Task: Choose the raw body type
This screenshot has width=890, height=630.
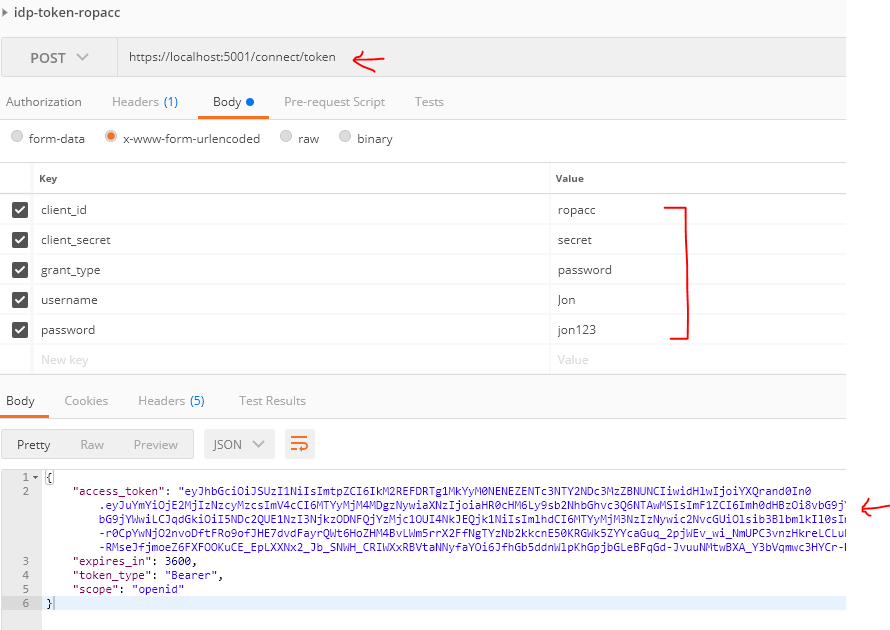Action: (x=287, y=138)
